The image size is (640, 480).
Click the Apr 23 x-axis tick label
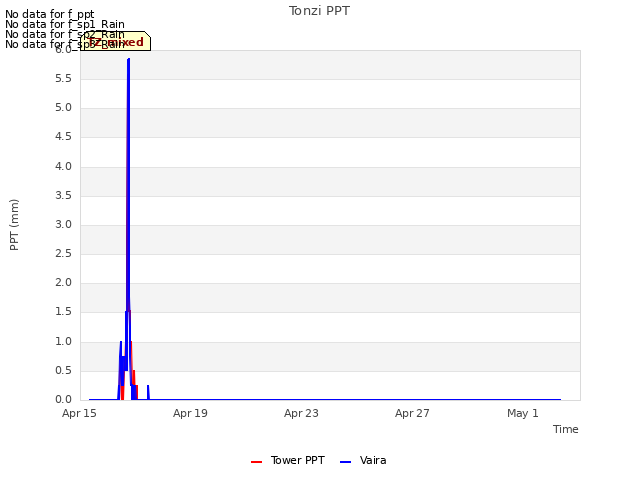pyautogui.click(x=301, y=413)
